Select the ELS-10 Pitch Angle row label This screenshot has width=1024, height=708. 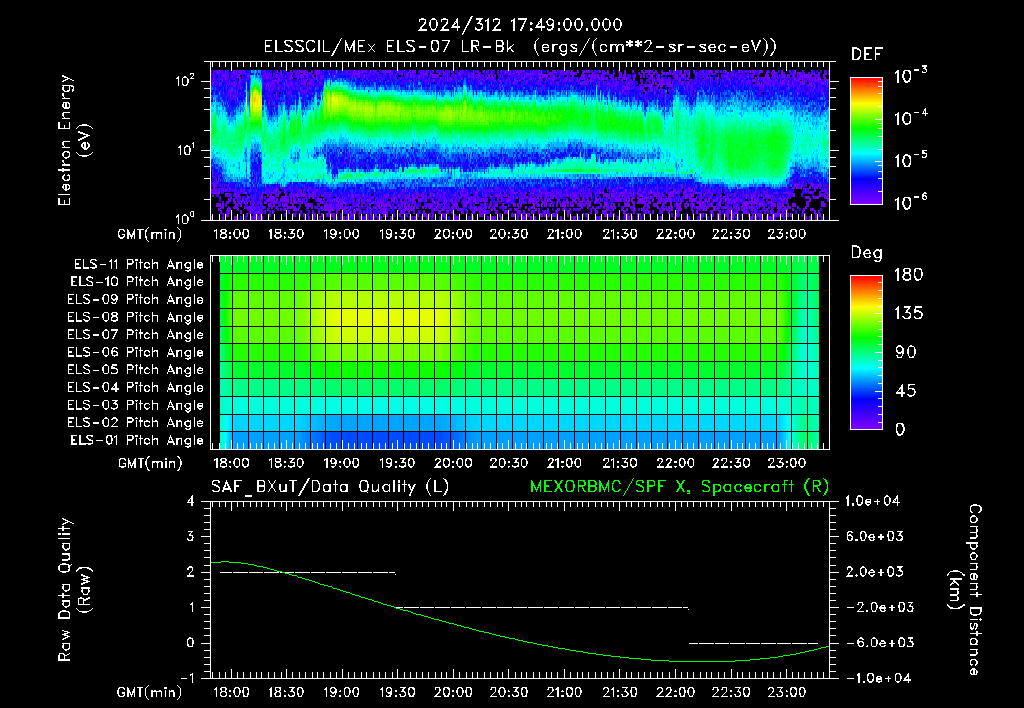(137, 282)
